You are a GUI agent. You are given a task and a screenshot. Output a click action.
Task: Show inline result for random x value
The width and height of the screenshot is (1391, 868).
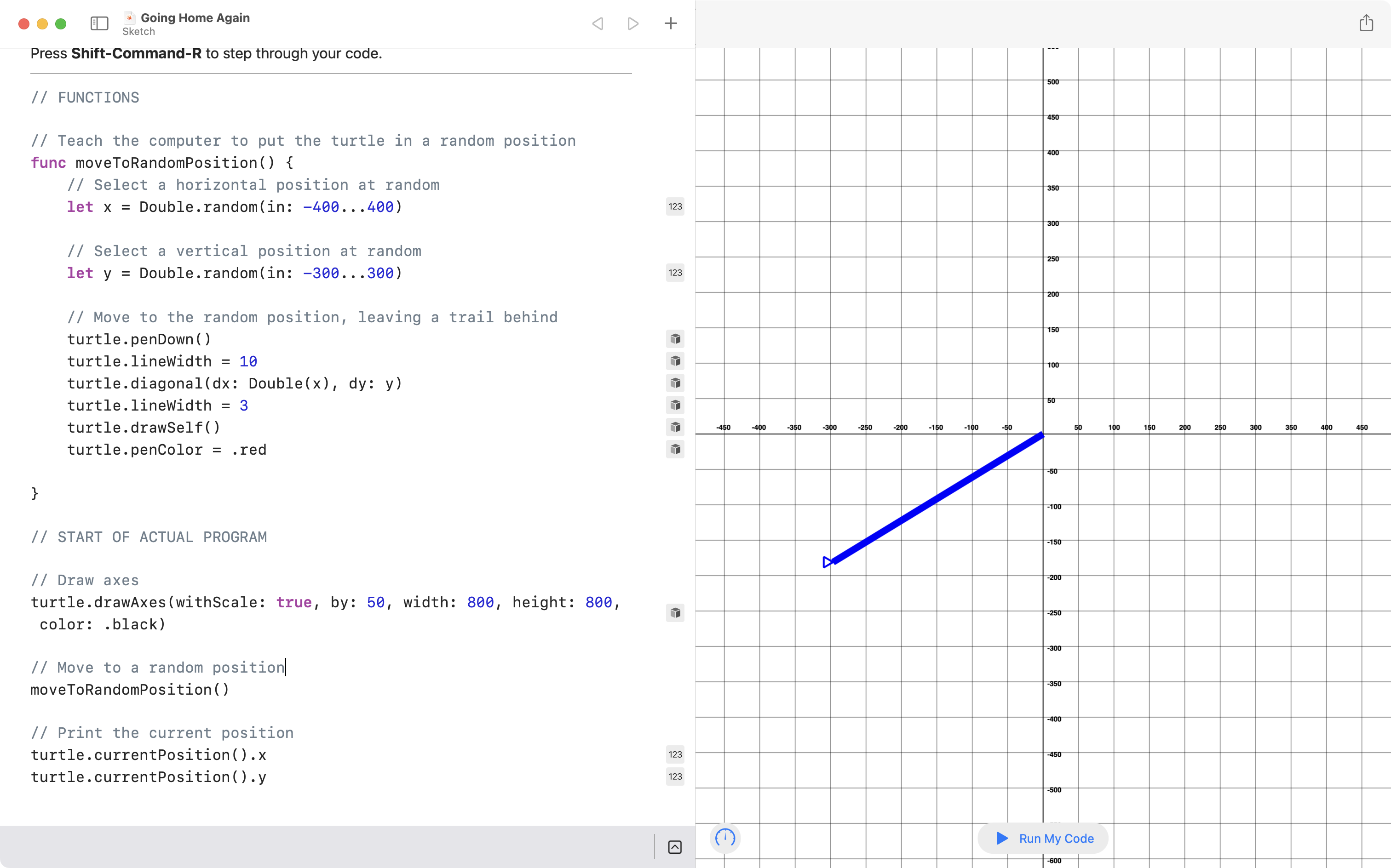[x=675, y=207]
